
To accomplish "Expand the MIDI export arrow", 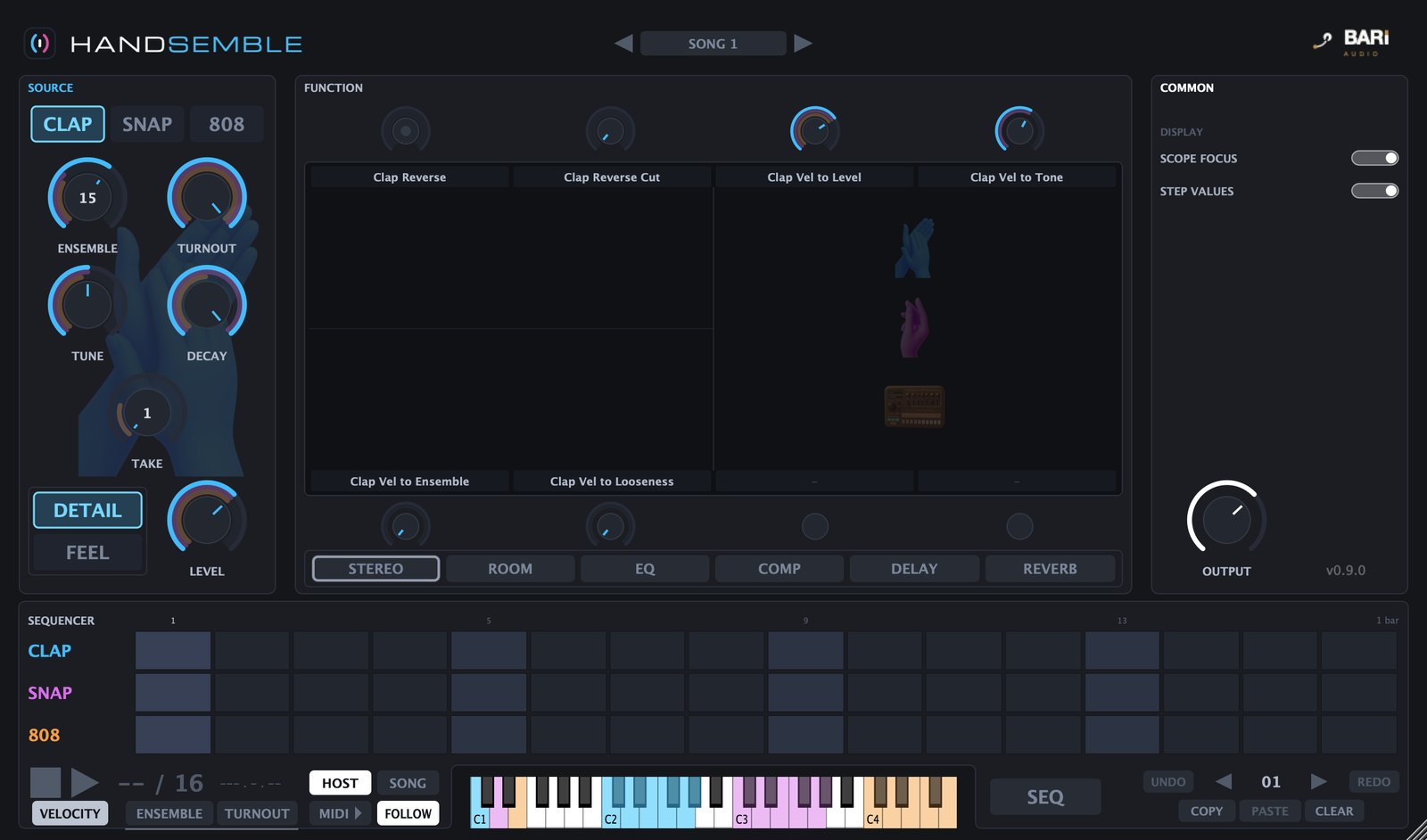I will click(x=359, y=813).
